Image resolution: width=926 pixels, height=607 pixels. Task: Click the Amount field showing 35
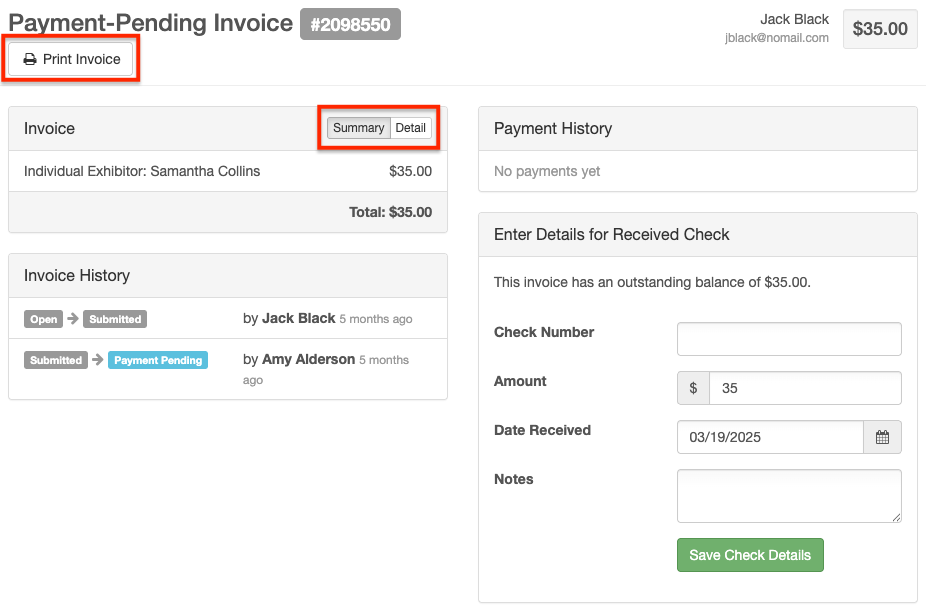click(805, 388)
